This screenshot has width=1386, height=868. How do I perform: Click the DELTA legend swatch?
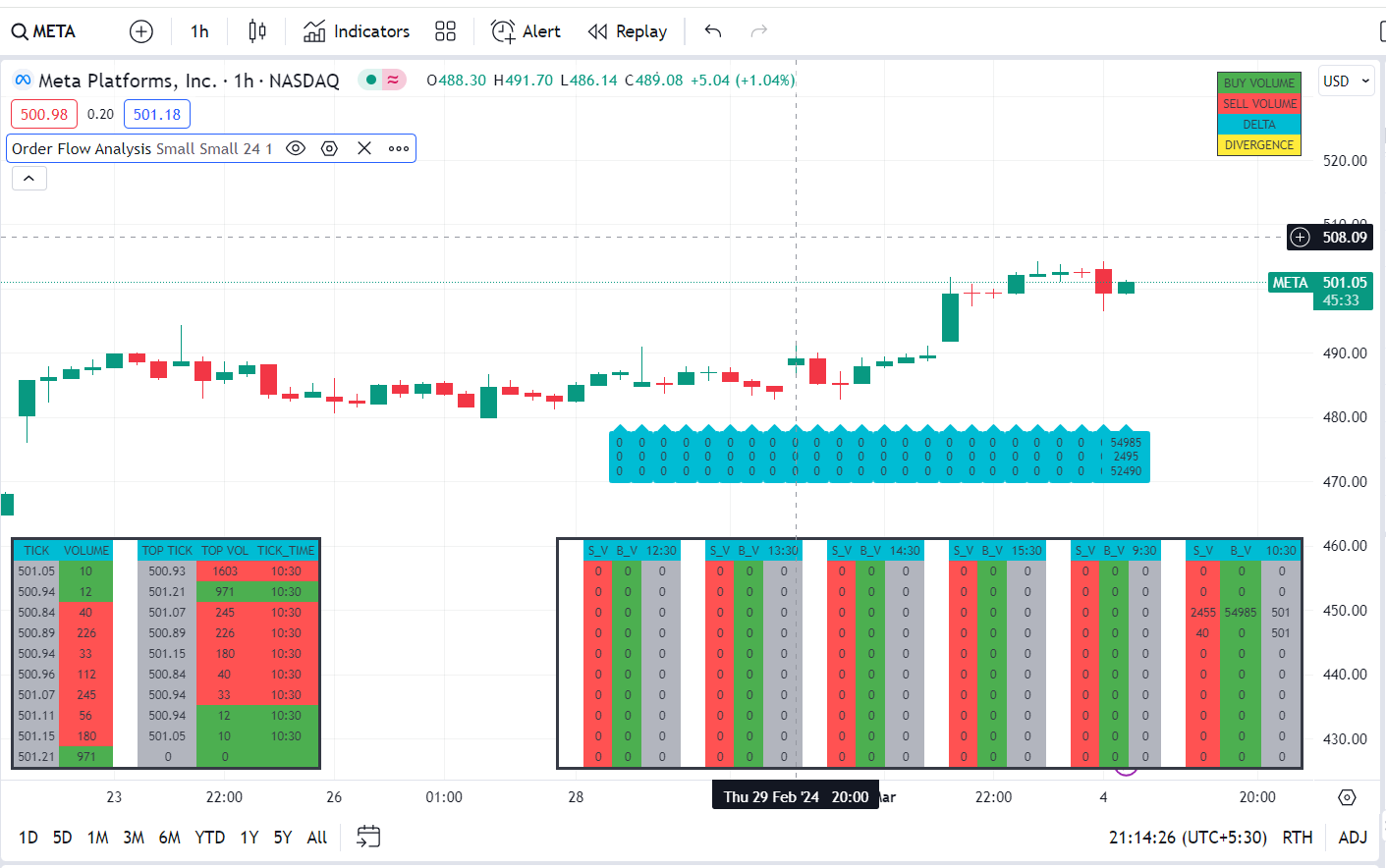pyautogui.click(x=1259, y=124)
